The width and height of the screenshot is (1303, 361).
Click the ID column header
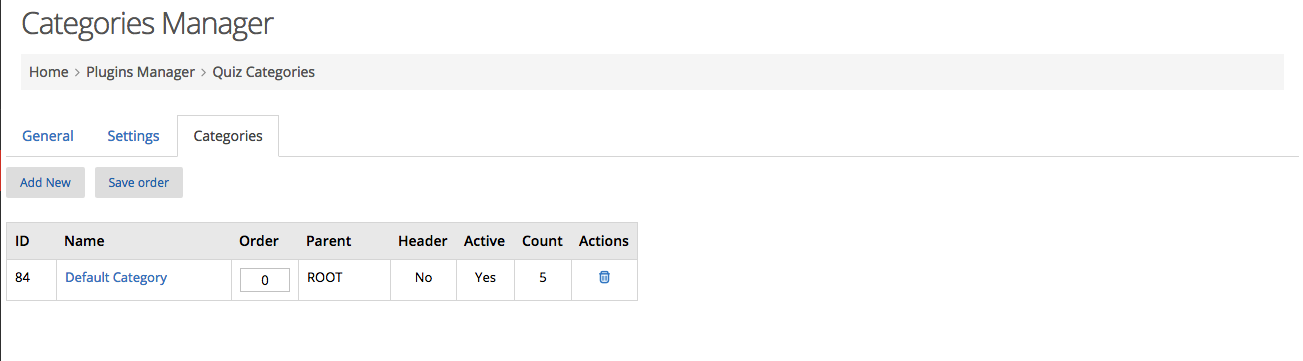[x=22, y=241]
